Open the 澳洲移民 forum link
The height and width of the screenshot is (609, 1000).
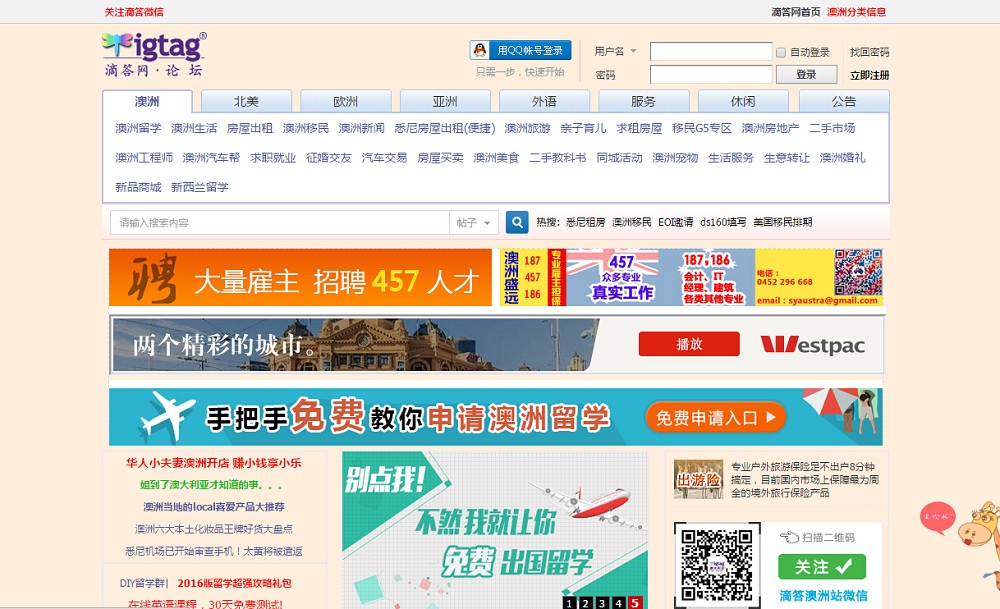305,128
